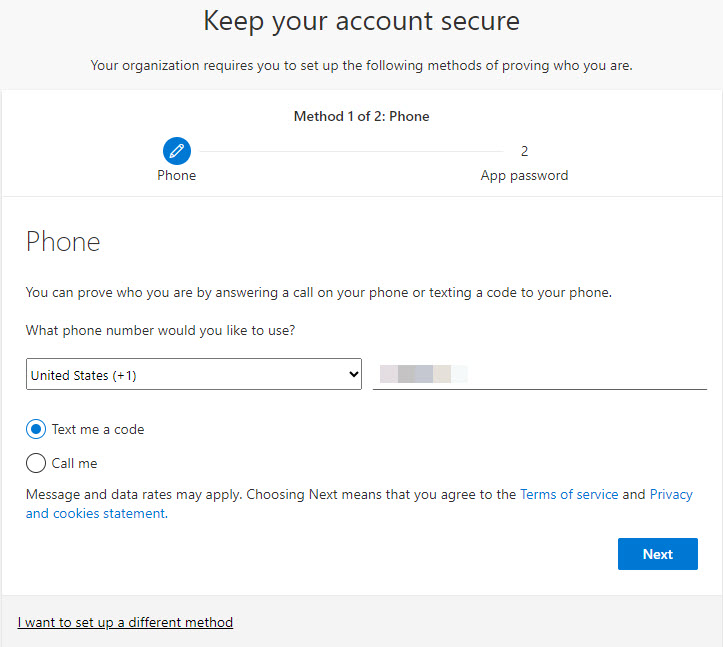The height and width of the screenshot is (647, 723).
Task: Click the "Keep your account secure" heading
Action: pyautogui.click(x=361, y=21)
